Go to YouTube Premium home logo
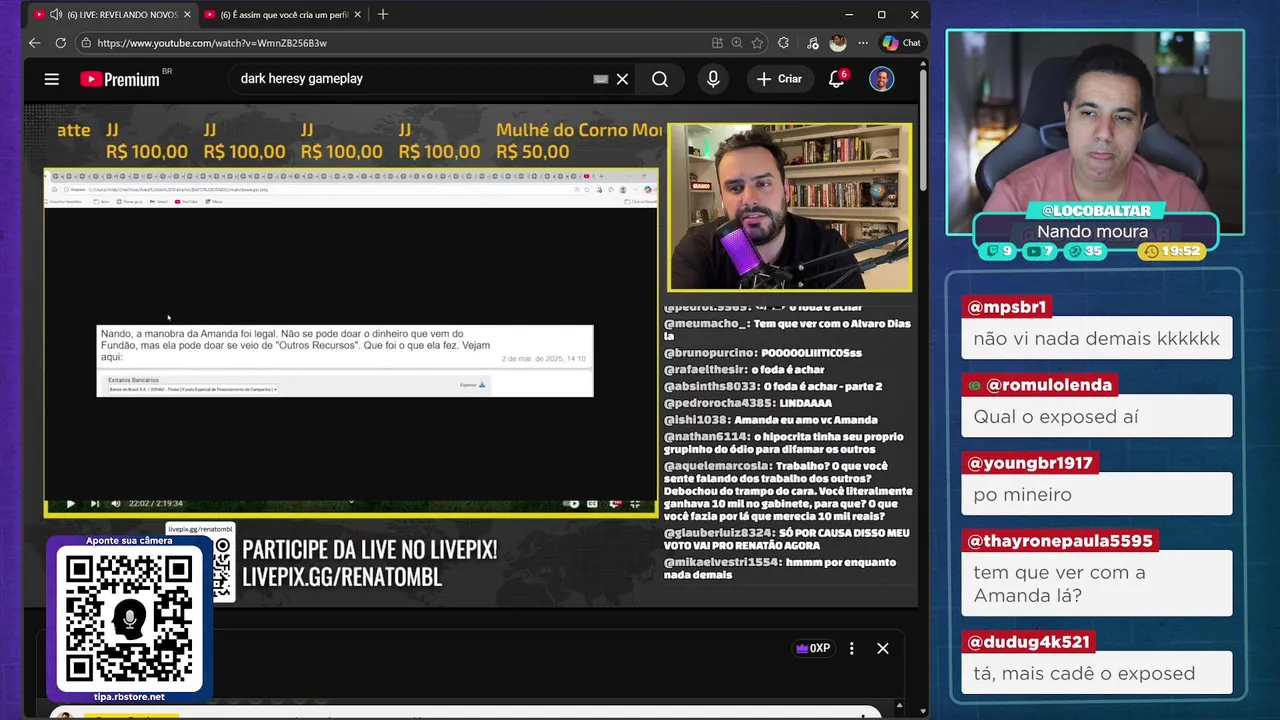1280x720 pixels. 120,79
